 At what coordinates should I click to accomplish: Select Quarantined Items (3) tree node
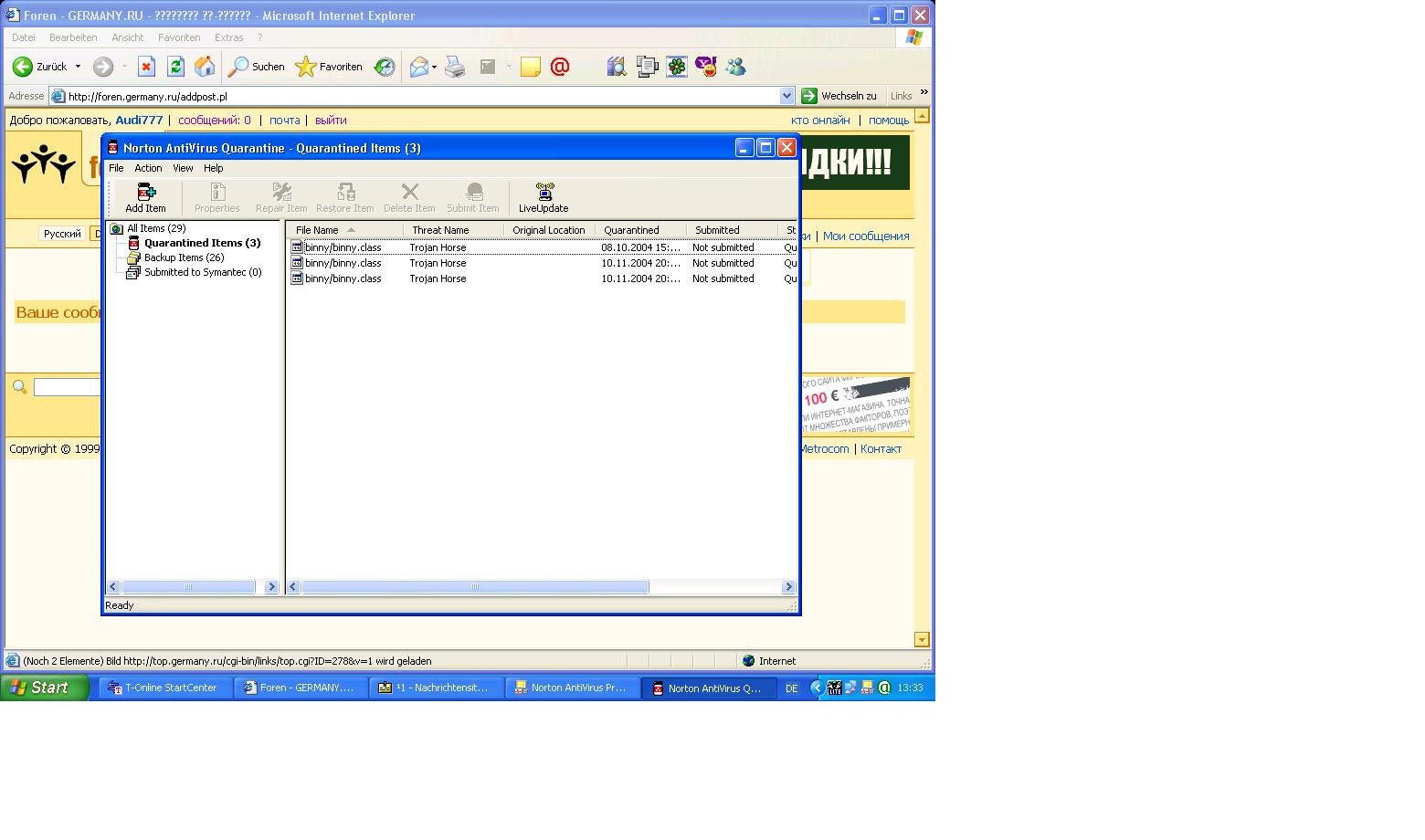point(202,243)
